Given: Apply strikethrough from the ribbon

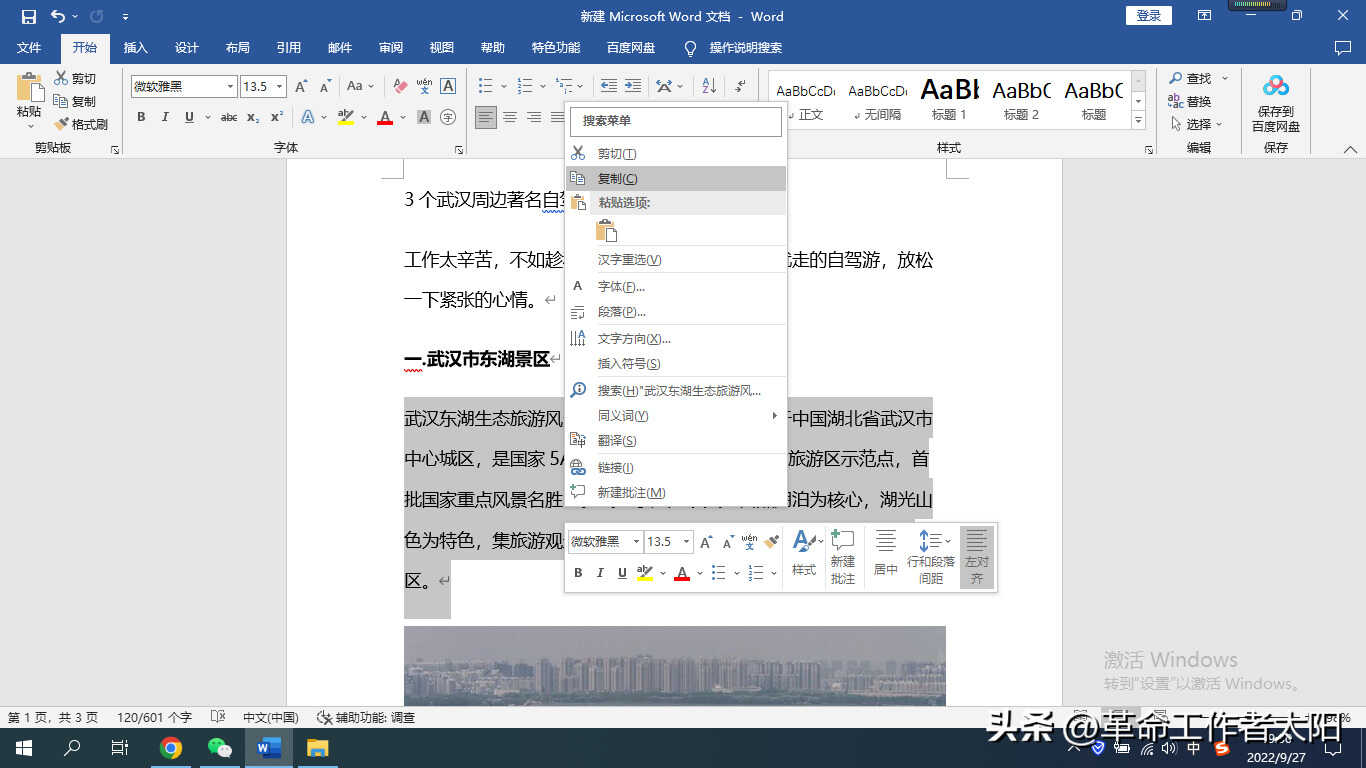Looking at the screenshot, I should coord(229,117).
